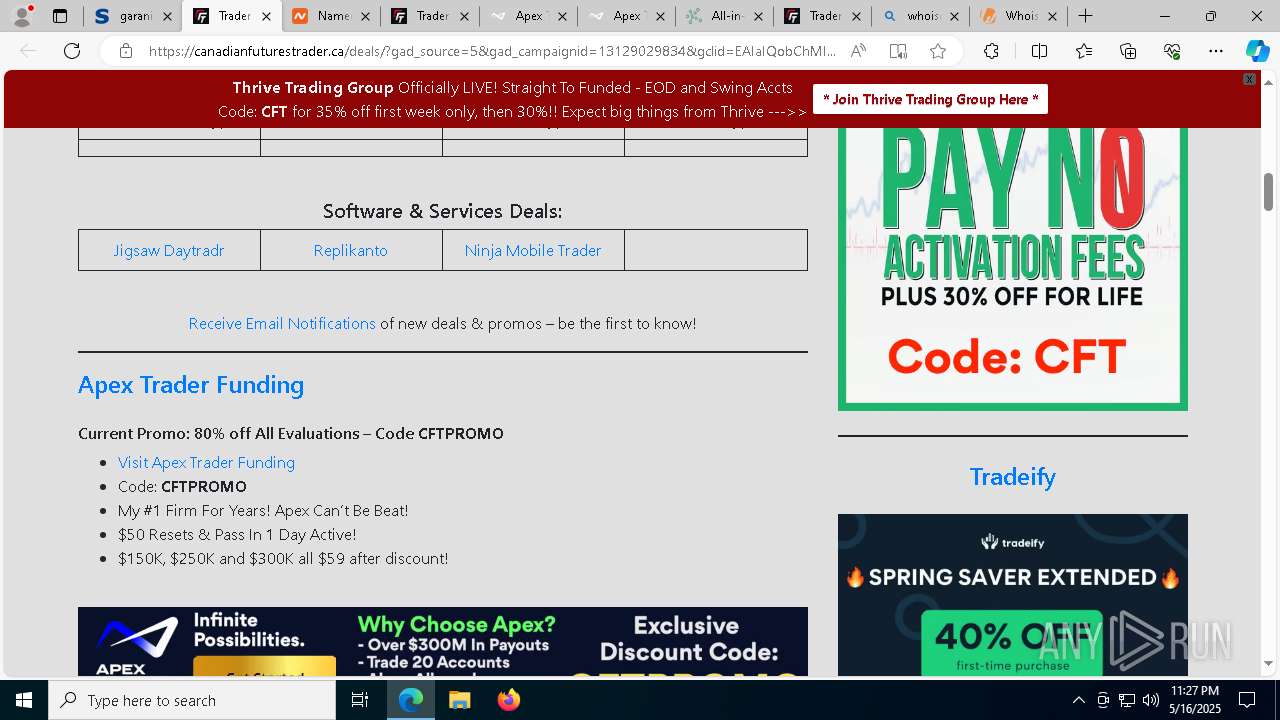Click the 'Code: CFTPROMO' bullet text

182,486
